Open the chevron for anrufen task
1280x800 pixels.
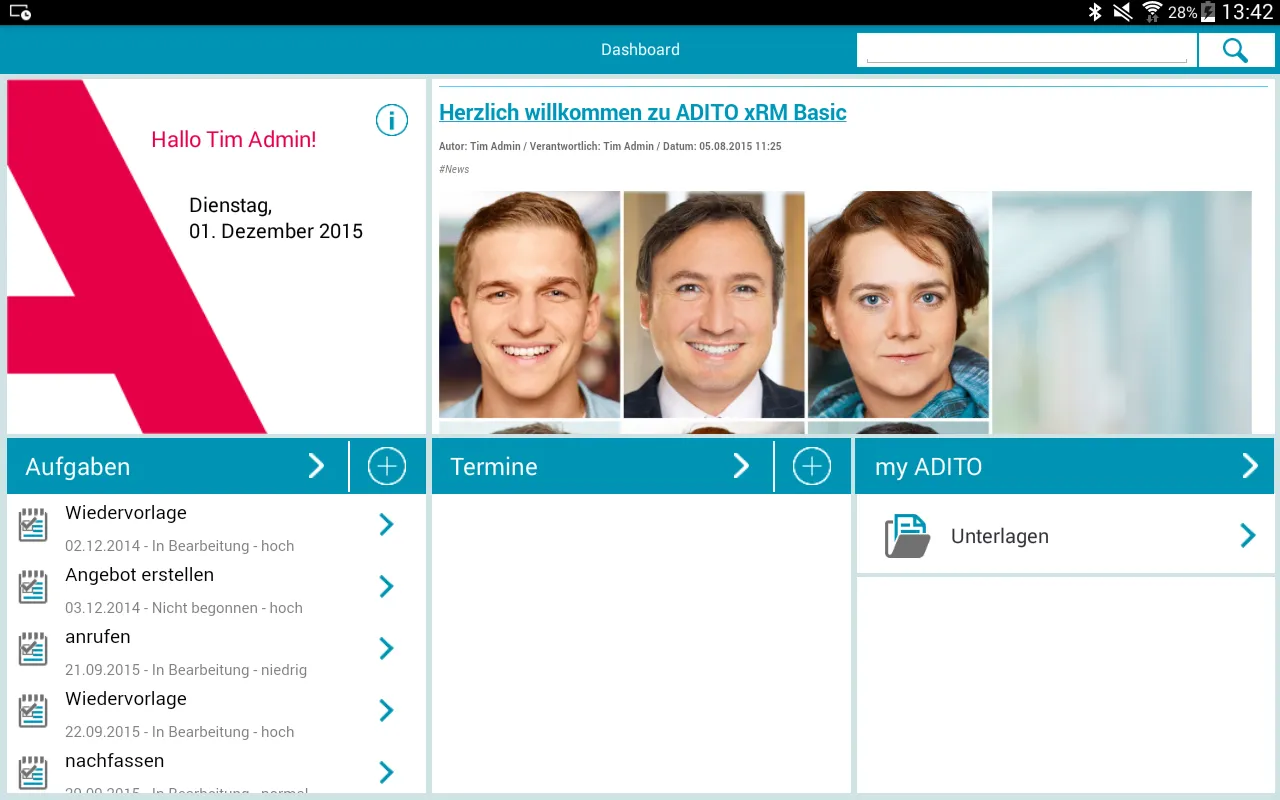coord(387,649)
